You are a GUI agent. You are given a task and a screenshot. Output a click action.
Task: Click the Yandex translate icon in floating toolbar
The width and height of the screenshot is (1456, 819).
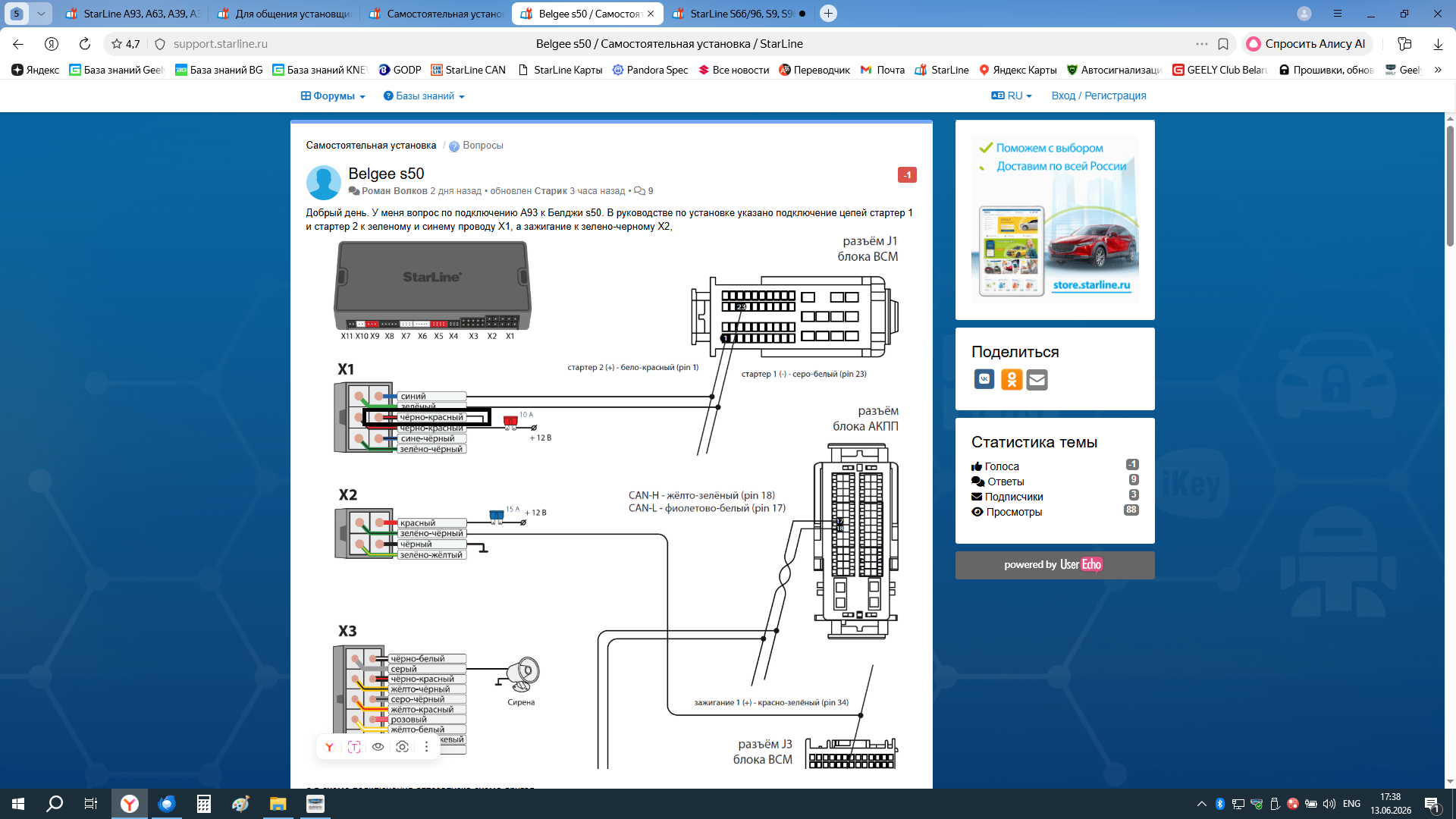pos(329,747)
